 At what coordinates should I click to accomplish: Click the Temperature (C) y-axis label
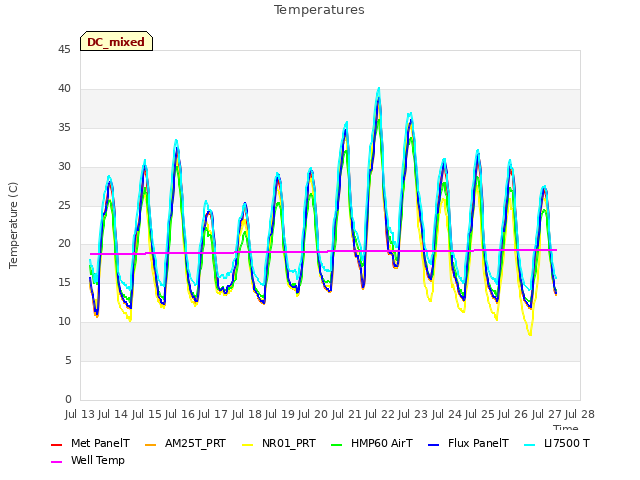pos(13,225)
